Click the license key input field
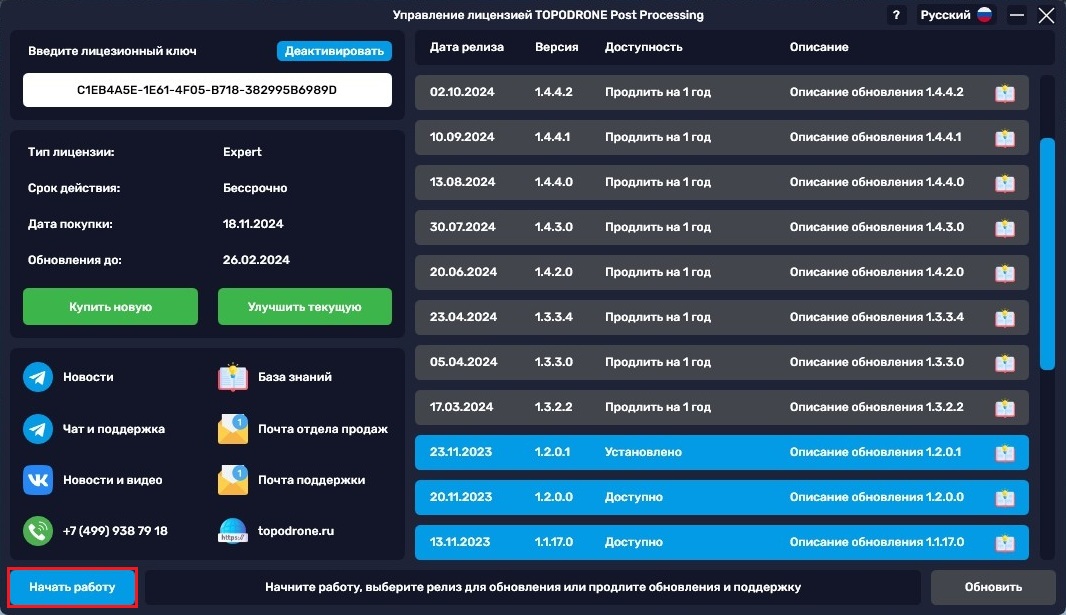The image size is (1066, 615). (207, 90)
